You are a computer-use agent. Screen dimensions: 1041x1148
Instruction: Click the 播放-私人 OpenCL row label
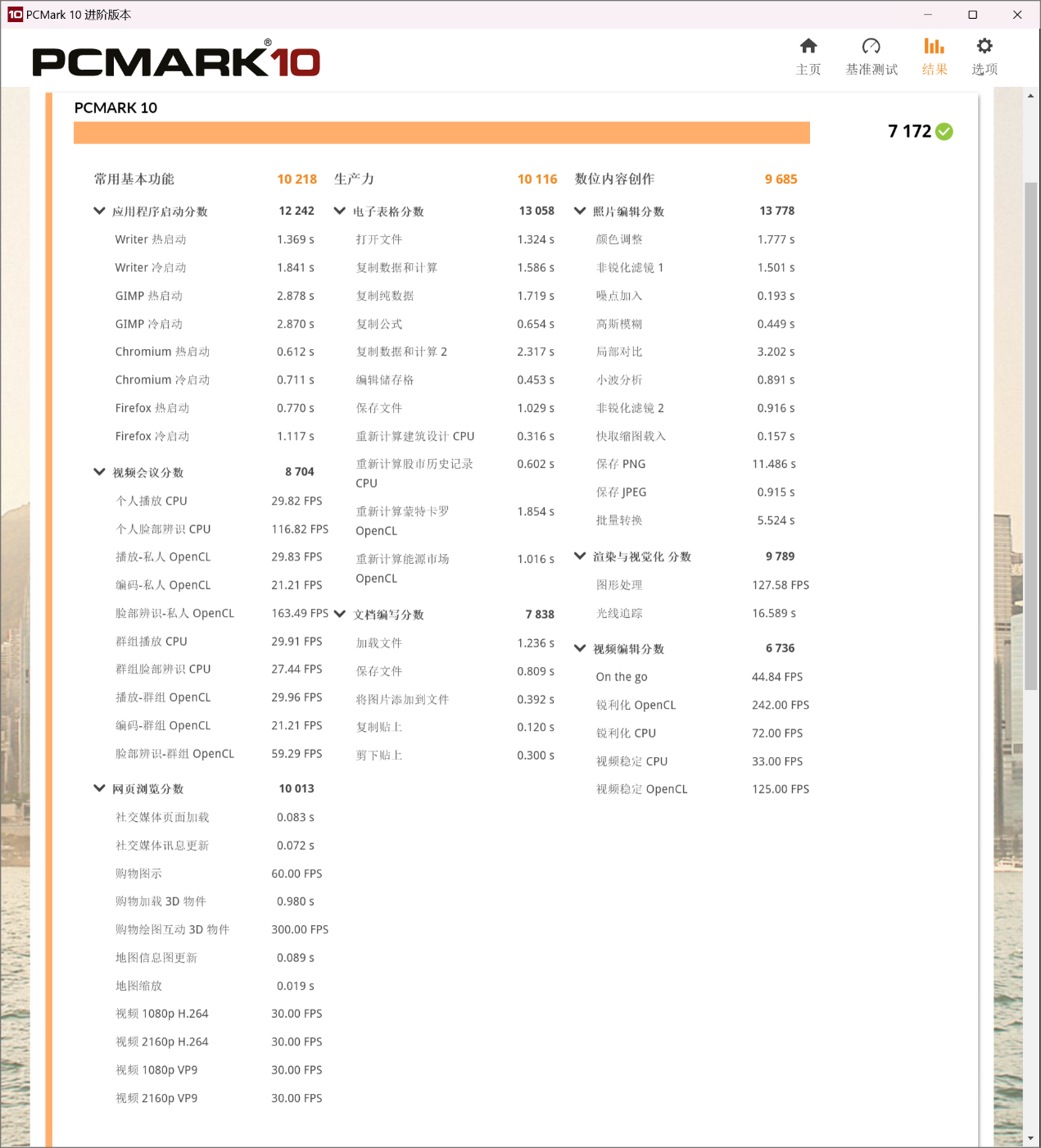point(163,557)
